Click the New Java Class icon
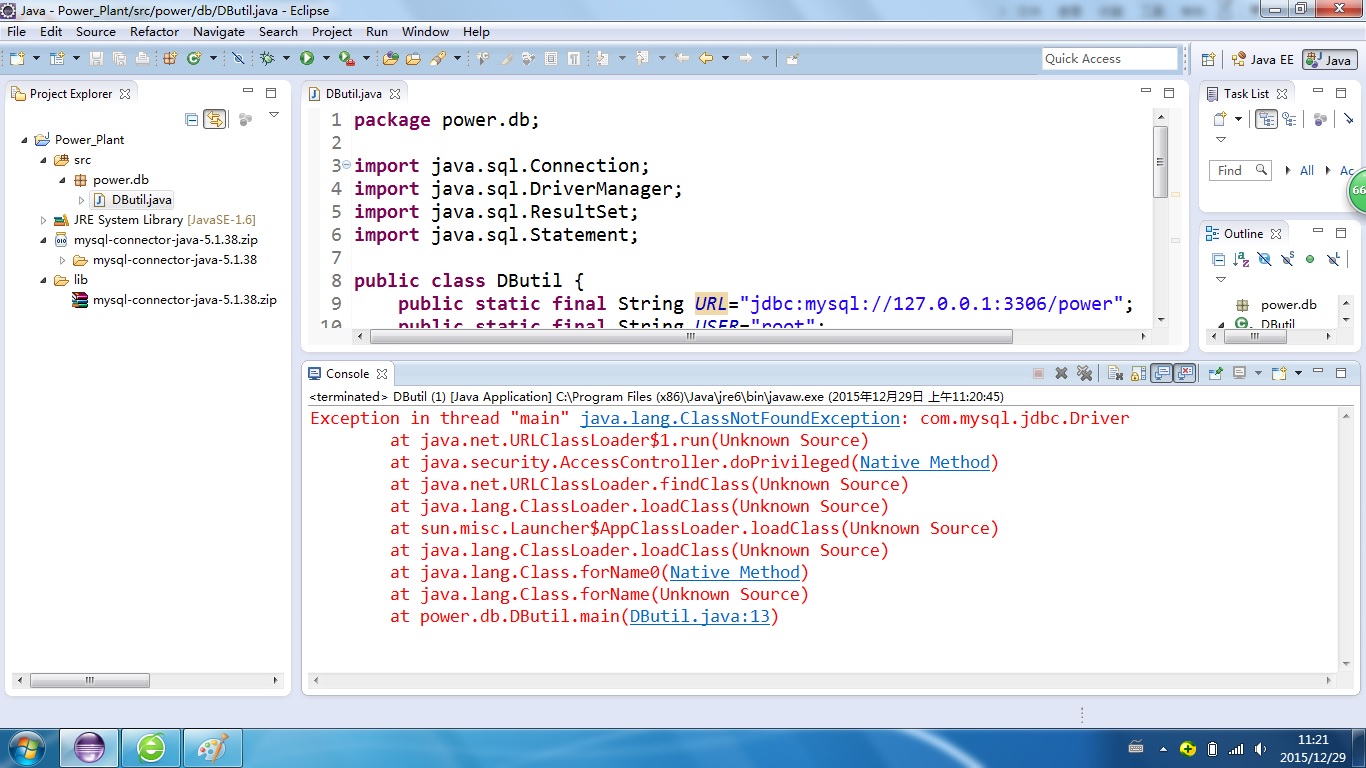Screen dimensions: 1366x768 click(x=193, y=58)
